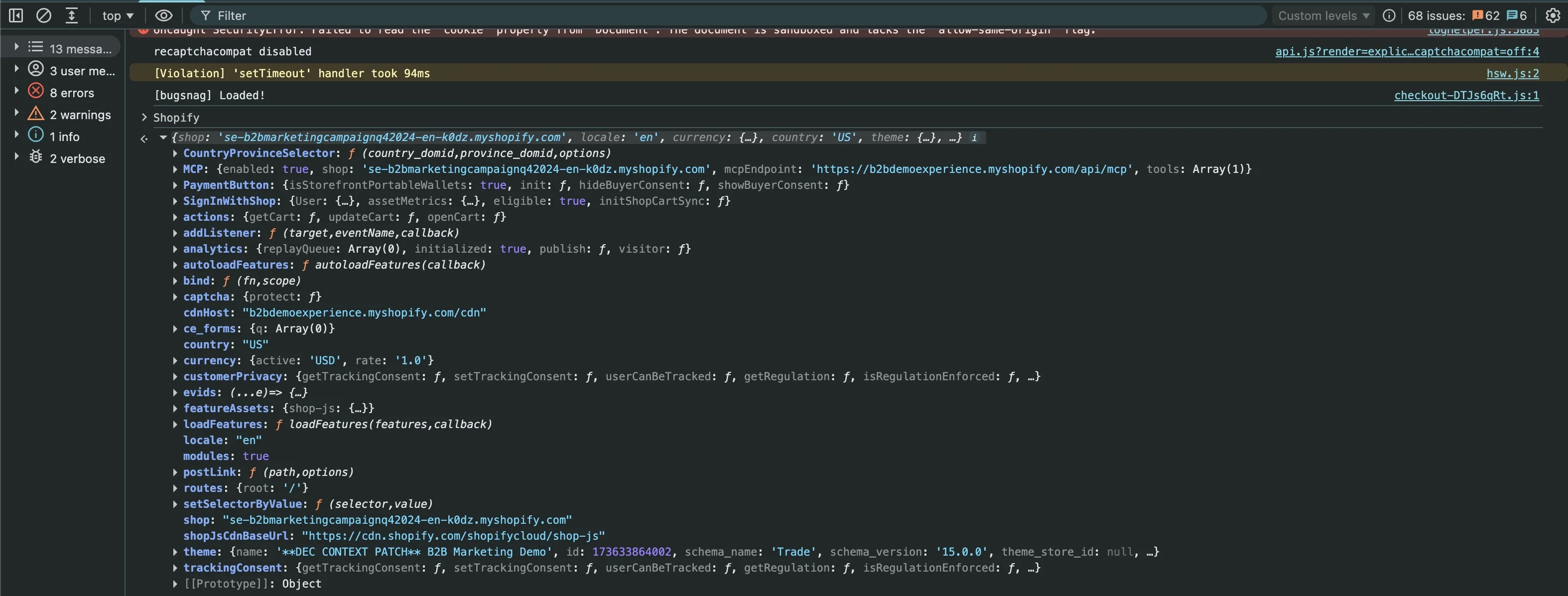Click the object info 'i' badge

(x=974, y=138)
